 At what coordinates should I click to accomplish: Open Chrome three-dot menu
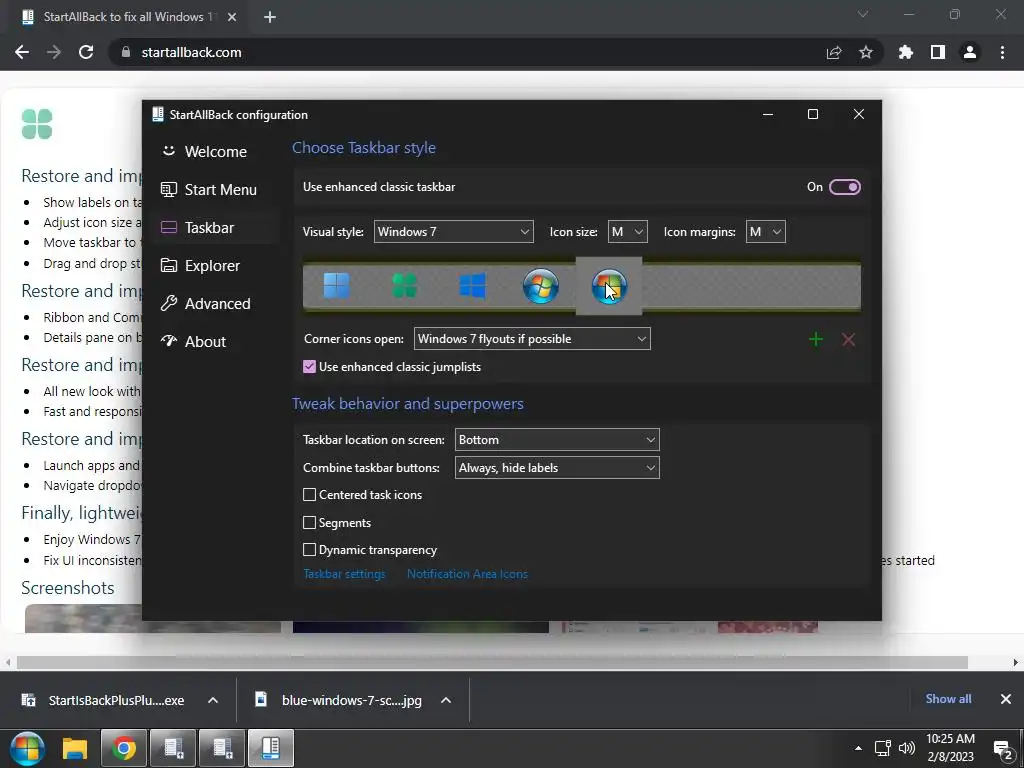pyautogui.click(x=1002, y=52)
